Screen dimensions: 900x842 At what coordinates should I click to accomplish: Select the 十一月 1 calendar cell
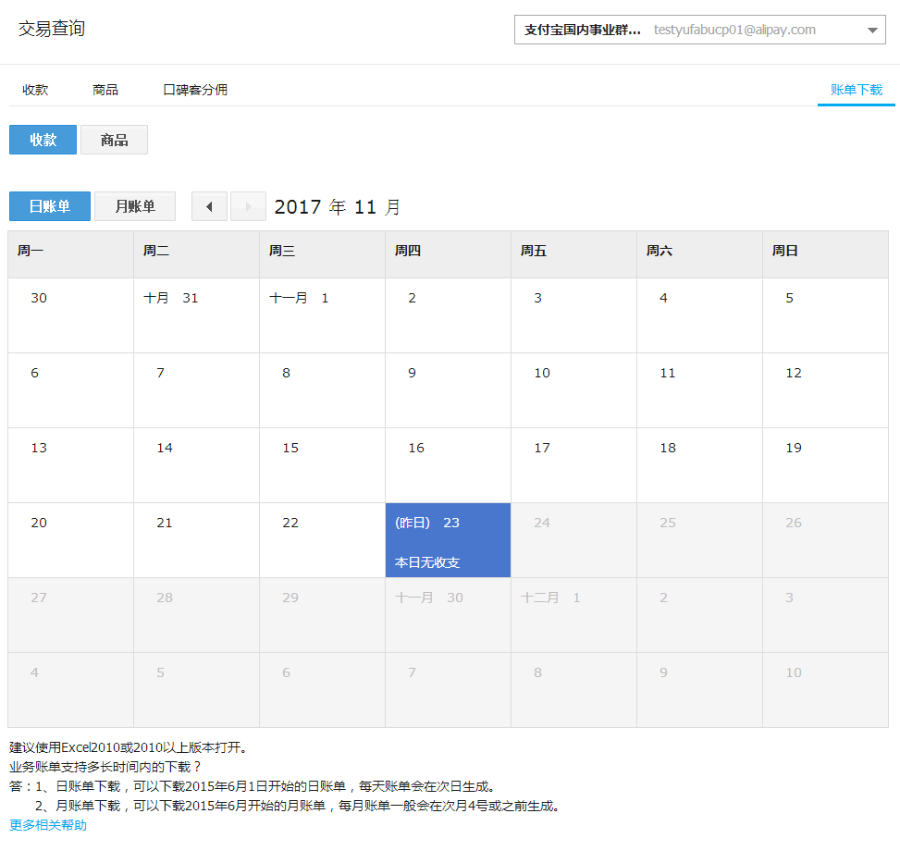point(322,316)
